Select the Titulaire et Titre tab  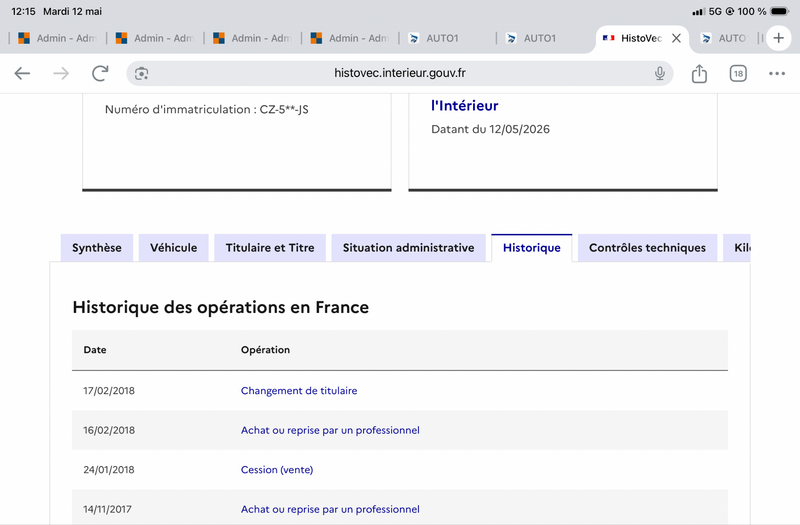click(270, 248)
